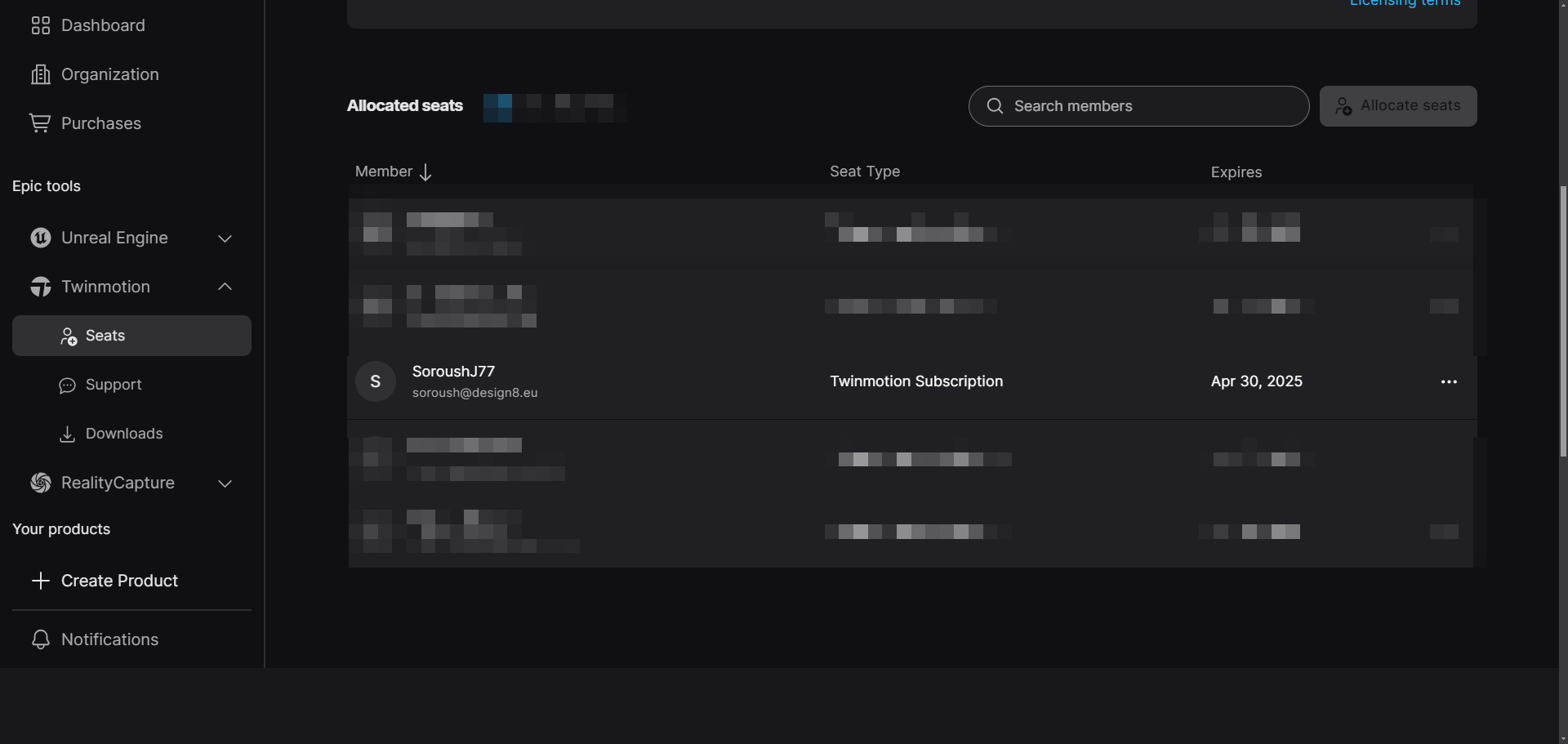Click the Downloads arrow icon

(68, 434)
